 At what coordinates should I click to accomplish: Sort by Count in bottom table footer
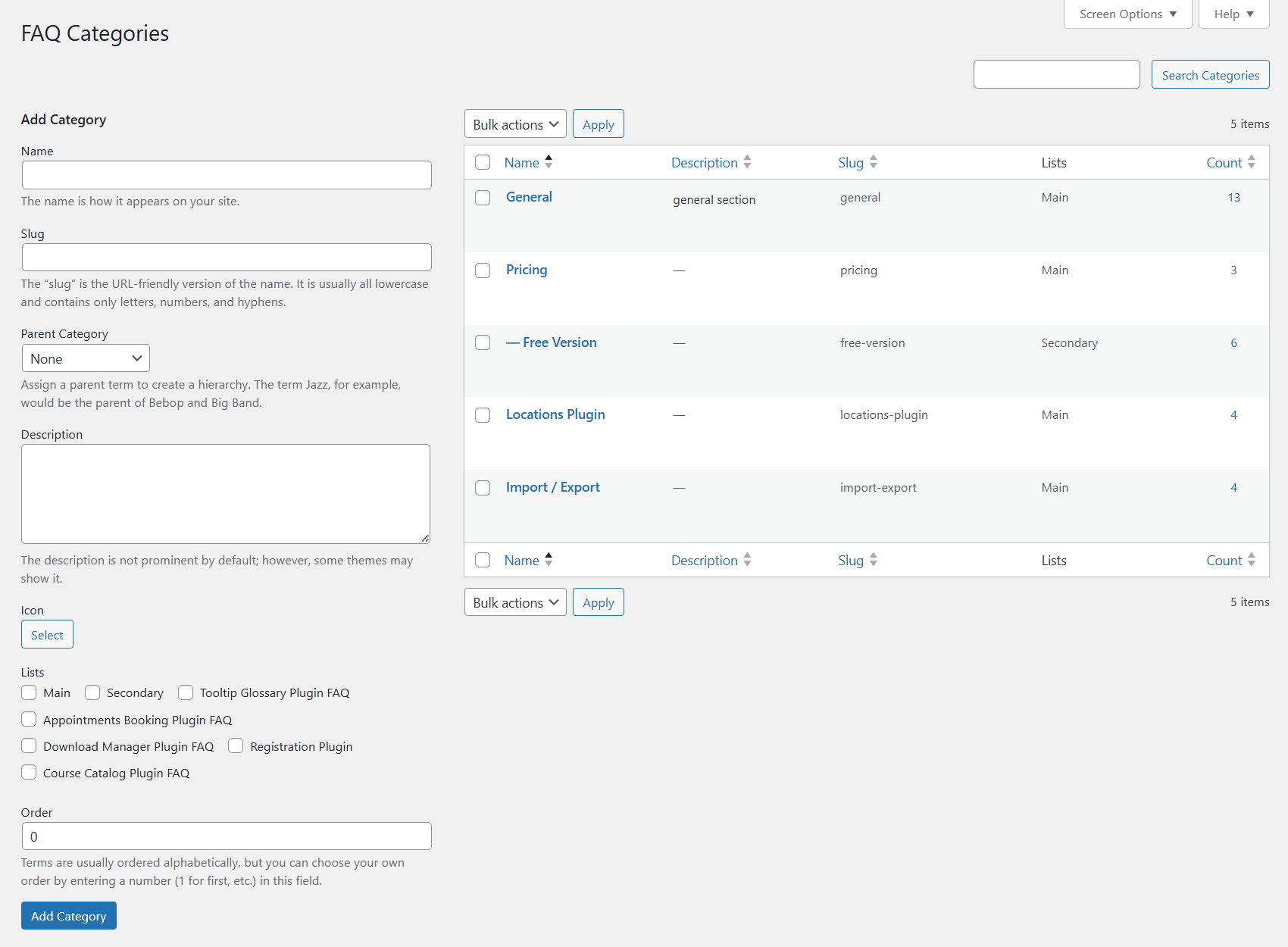(x=1224, y=561)
